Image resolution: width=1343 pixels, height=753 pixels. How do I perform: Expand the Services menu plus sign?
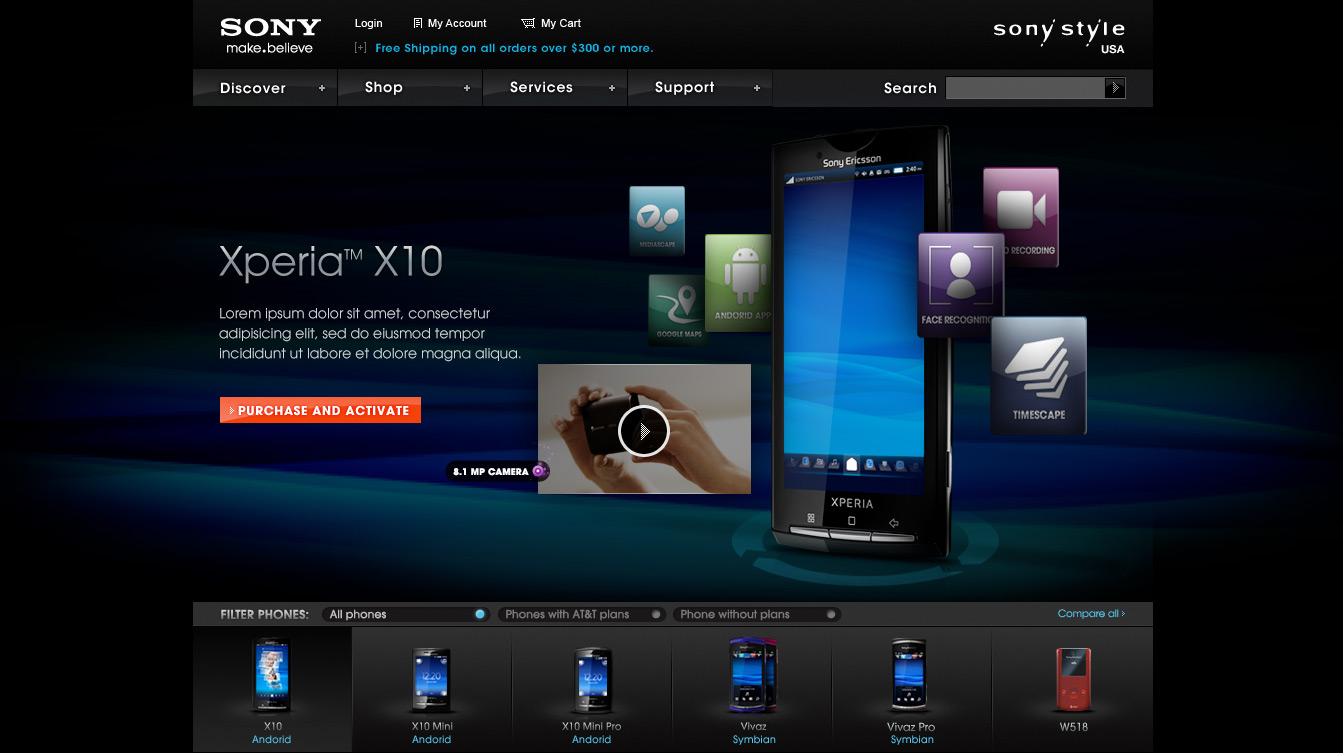point(612,88)
